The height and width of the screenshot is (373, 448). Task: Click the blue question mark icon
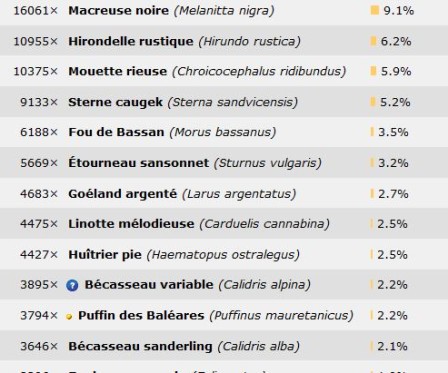pos(72,285)
